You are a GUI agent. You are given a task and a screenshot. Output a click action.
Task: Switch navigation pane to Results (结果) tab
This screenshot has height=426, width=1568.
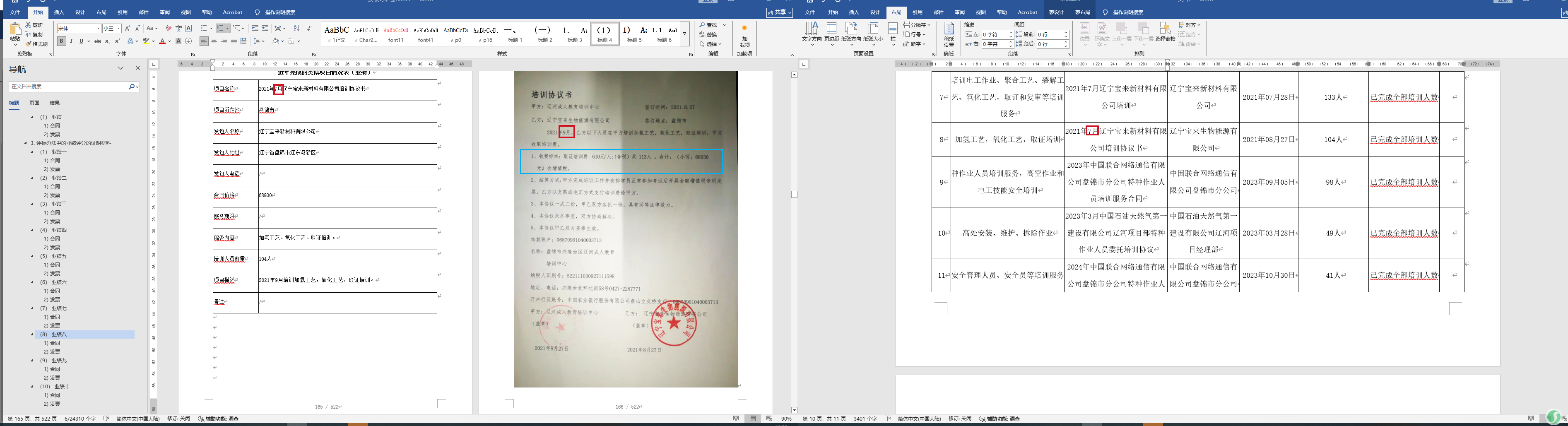pyautogui.click(x=55, y=103)
